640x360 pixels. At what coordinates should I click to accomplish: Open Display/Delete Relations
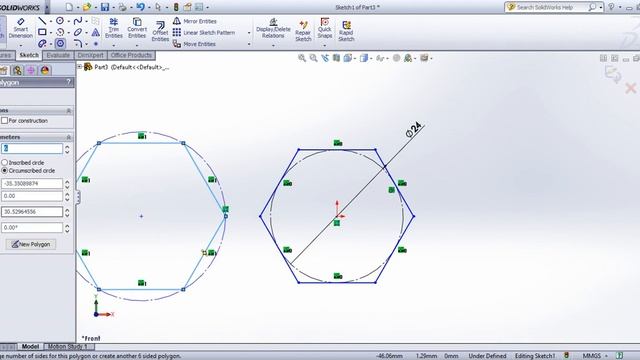click(273, 28)
